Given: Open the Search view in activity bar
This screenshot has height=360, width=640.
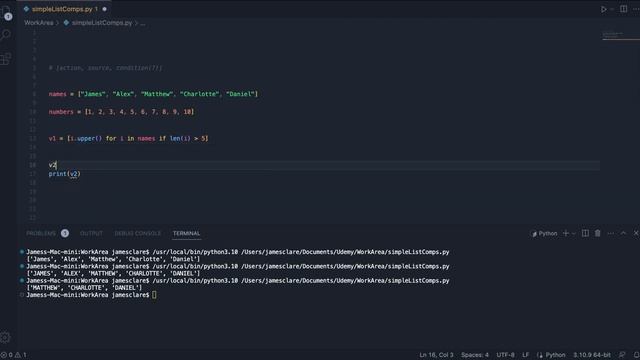Looking at the screenshot, I should [6, 35].
